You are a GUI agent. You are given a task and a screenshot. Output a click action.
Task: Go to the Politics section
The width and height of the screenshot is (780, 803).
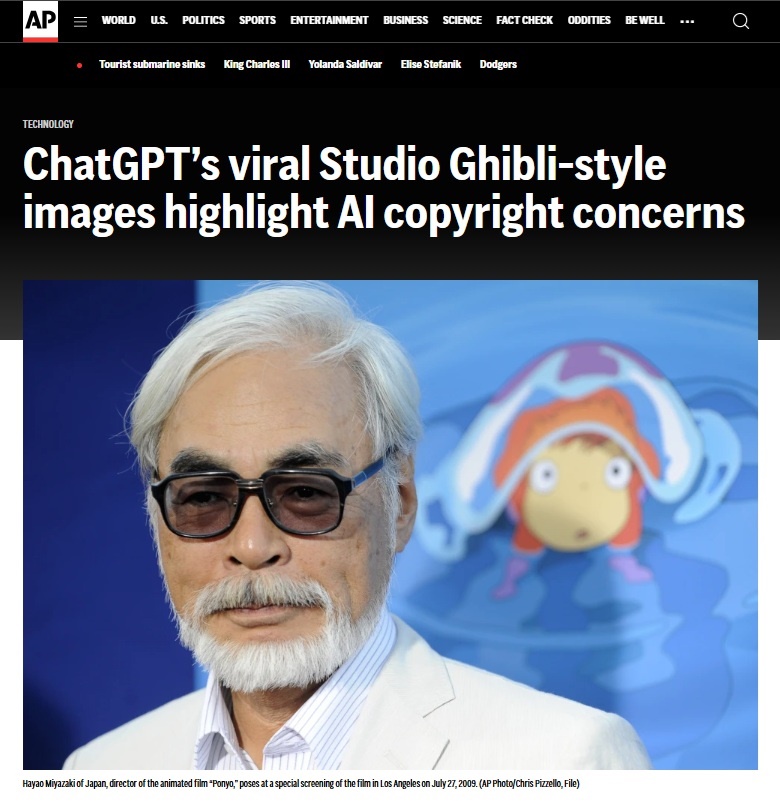pyautogui.click(x=203, y=20)
